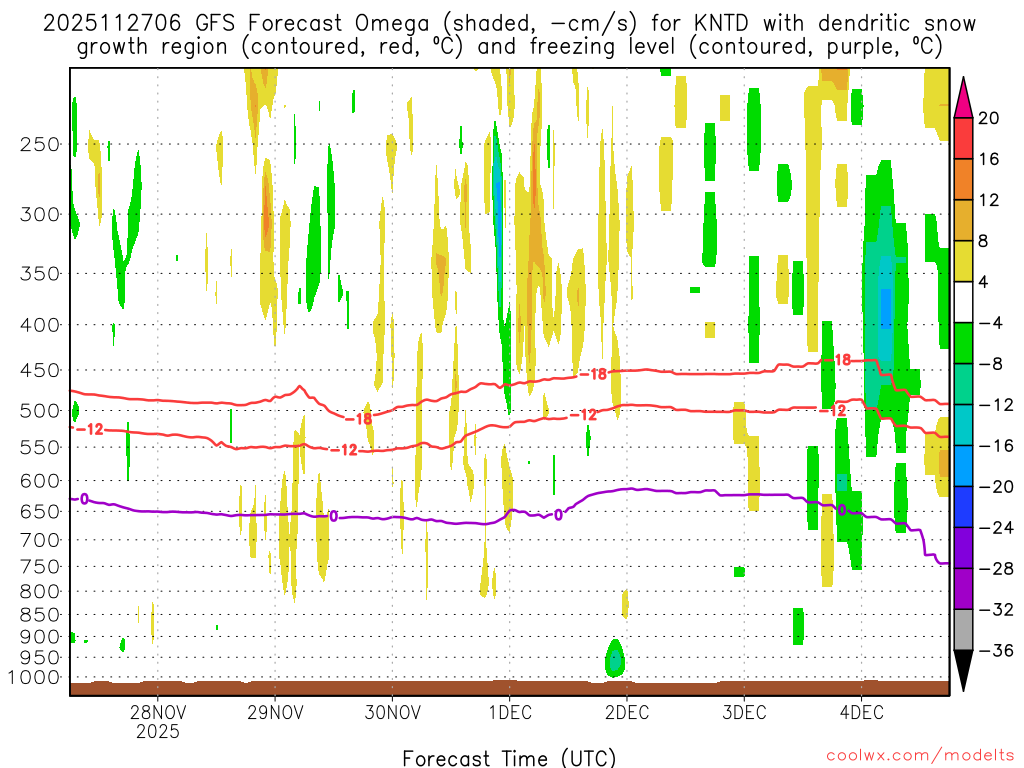Click the orange swatch between 12 and 16
The width and height of the screenshot is (1024, 768).
point(963,180)
